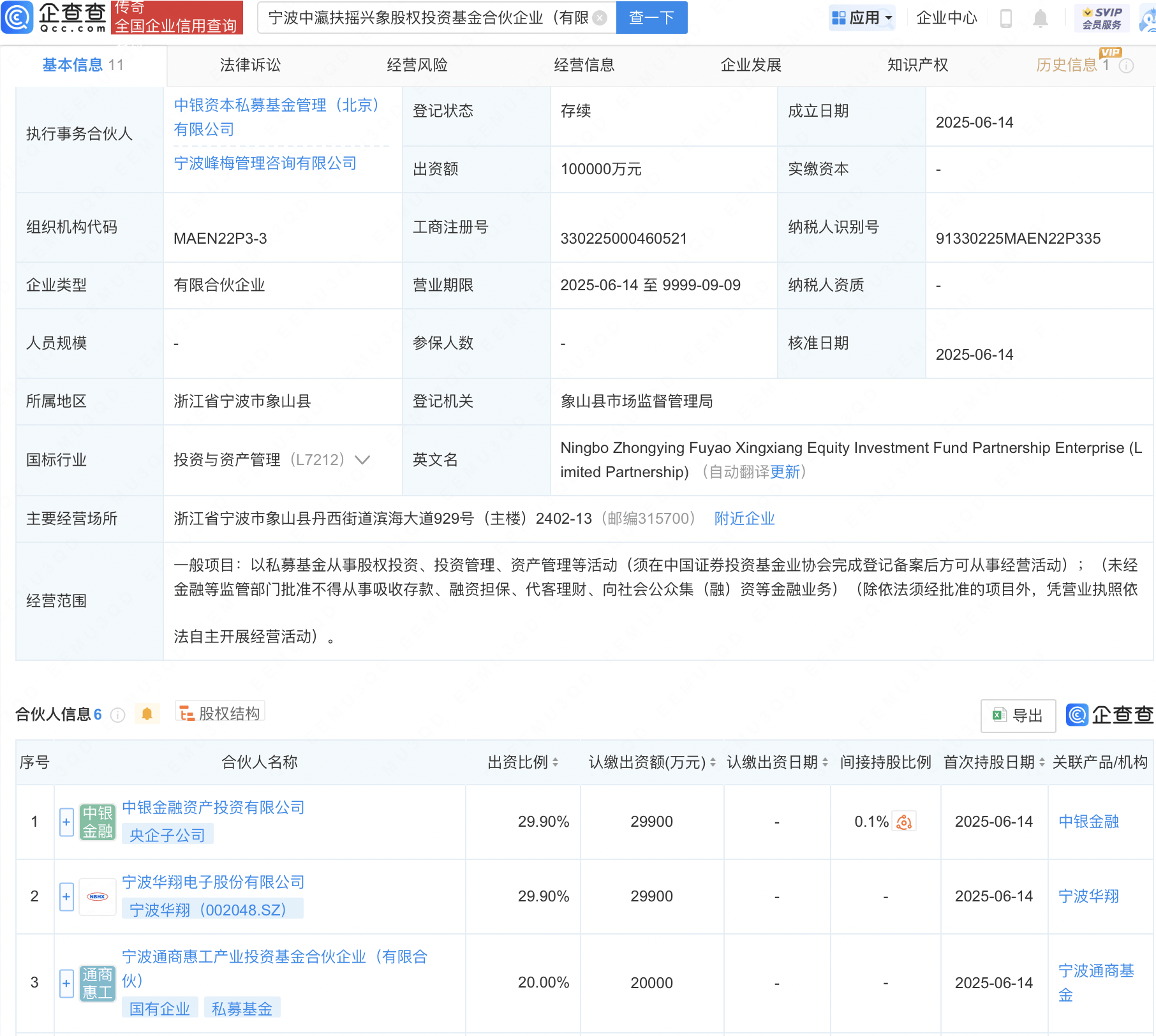Expand row 2 宁波华翔电子 plus button
Screen dimensions: 1156x1036
66,896
